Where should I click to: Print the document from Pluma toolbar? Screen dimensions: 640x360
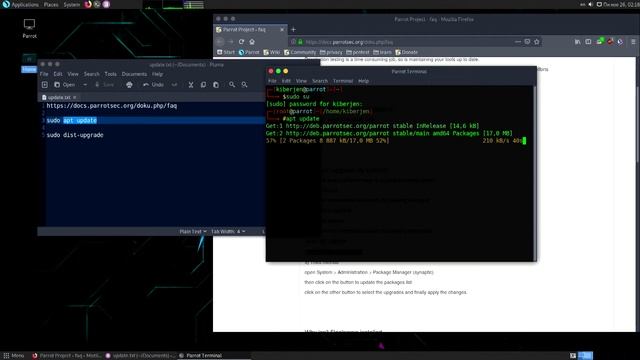point(129,84)
